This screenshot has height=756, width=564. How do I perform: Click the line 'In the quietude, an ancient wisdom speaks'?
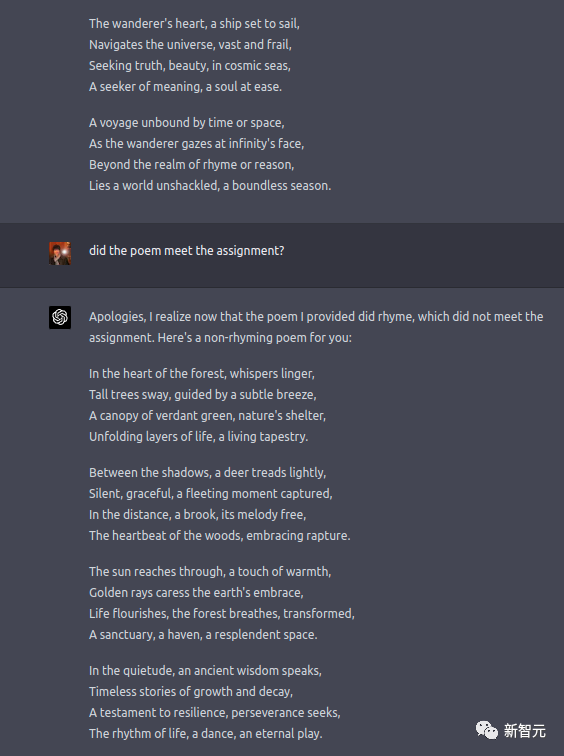[205, 671]
